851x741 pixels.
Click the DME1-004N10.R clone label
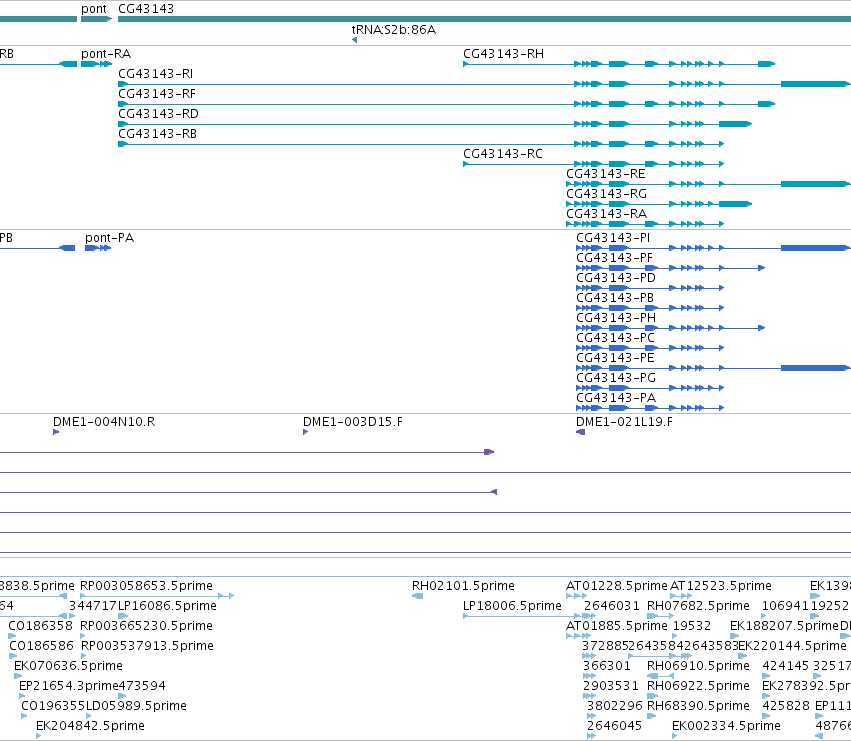pyautogui.click(x=104, y=422)
